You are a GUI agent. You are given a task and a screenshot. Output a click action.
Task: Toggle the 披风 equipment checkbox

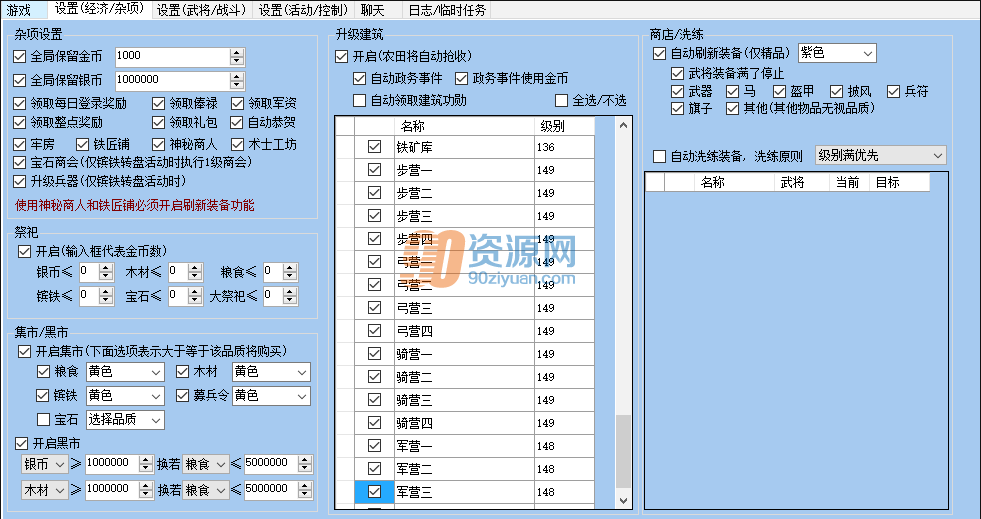[x=836, y=92]
